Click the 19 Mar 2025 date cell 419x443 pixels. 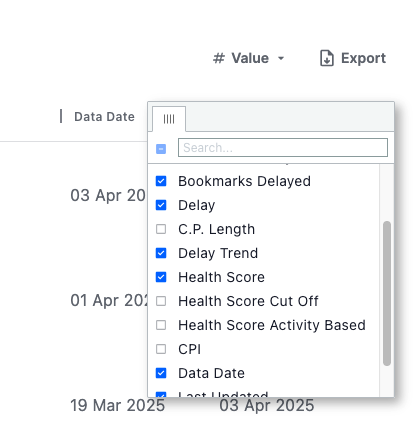[118, 405]
